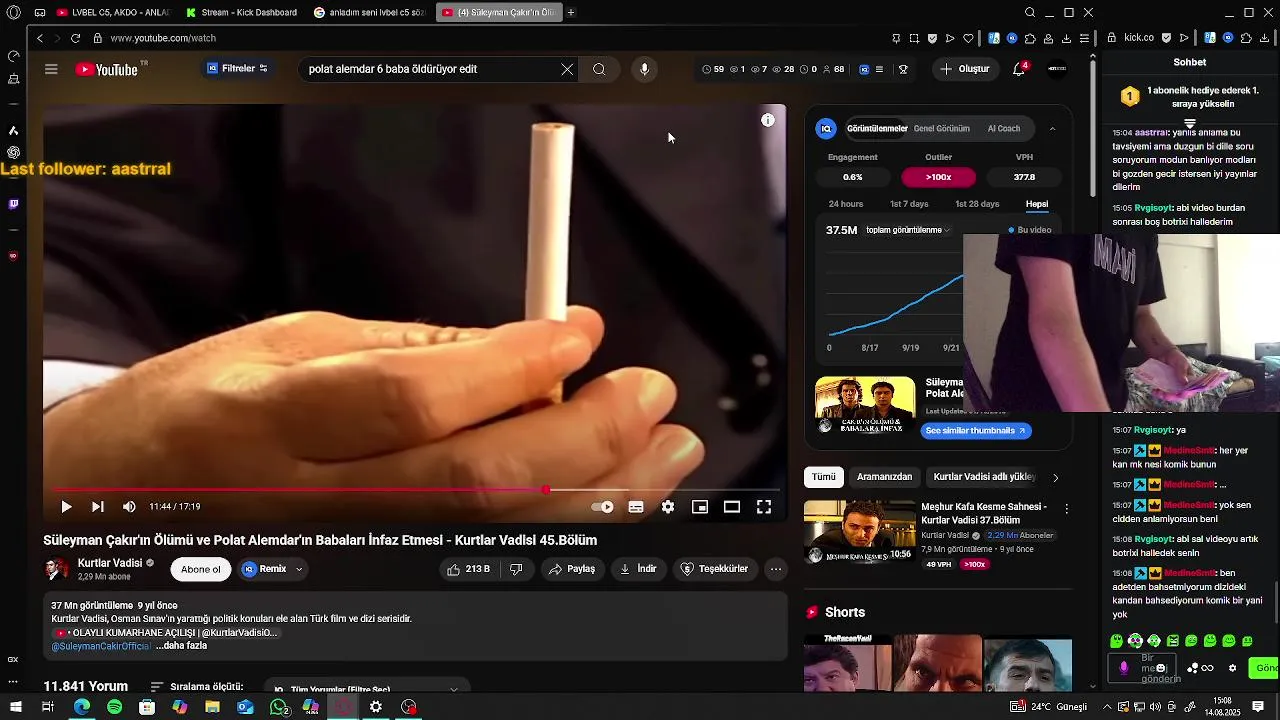Reload page in browser toolbar
1280x720 pixels.
[75, 38]
